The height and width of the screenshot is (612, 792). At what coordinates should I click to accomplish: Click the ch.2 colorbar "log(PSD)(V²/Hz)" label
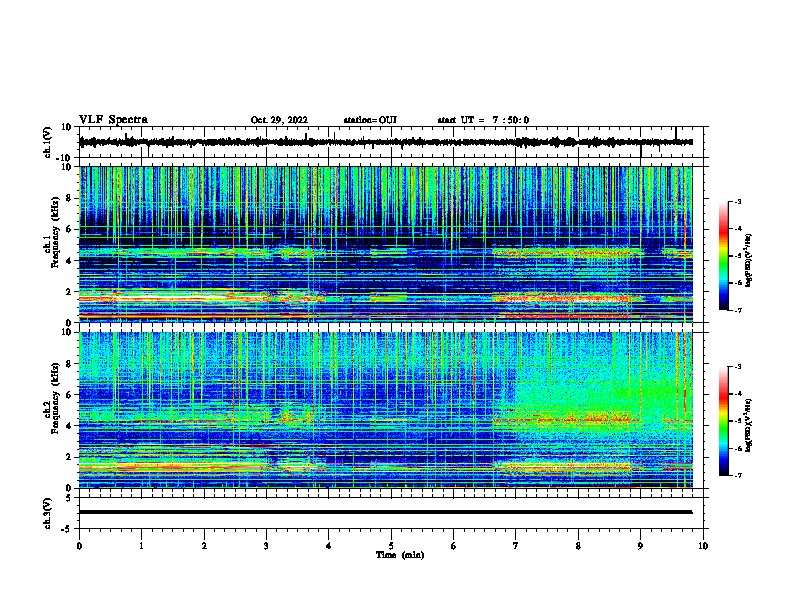(x=749, y=425)
